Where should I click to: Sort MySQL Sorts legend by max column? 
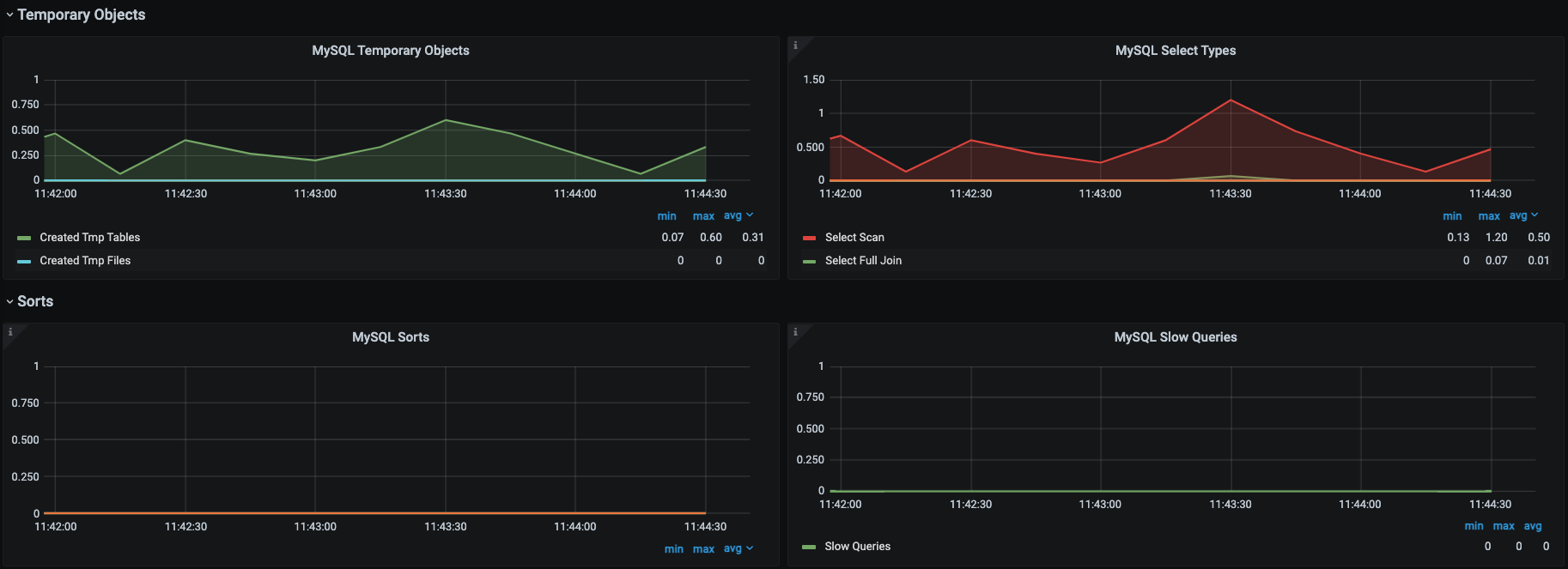703,549
